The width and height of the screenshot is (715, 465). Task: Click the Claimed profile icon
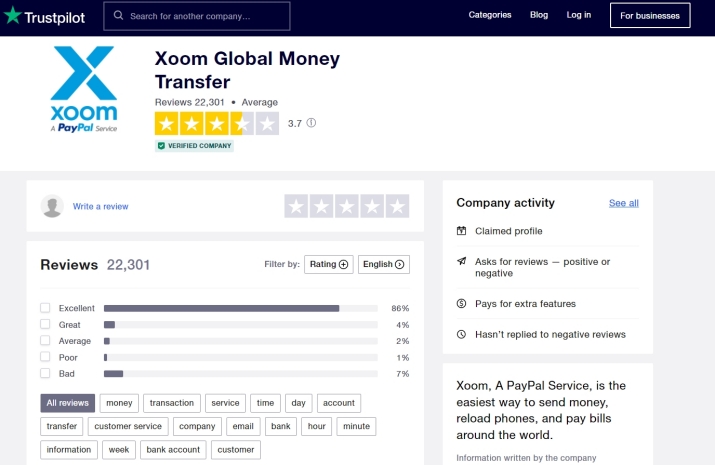pos(461,231)
